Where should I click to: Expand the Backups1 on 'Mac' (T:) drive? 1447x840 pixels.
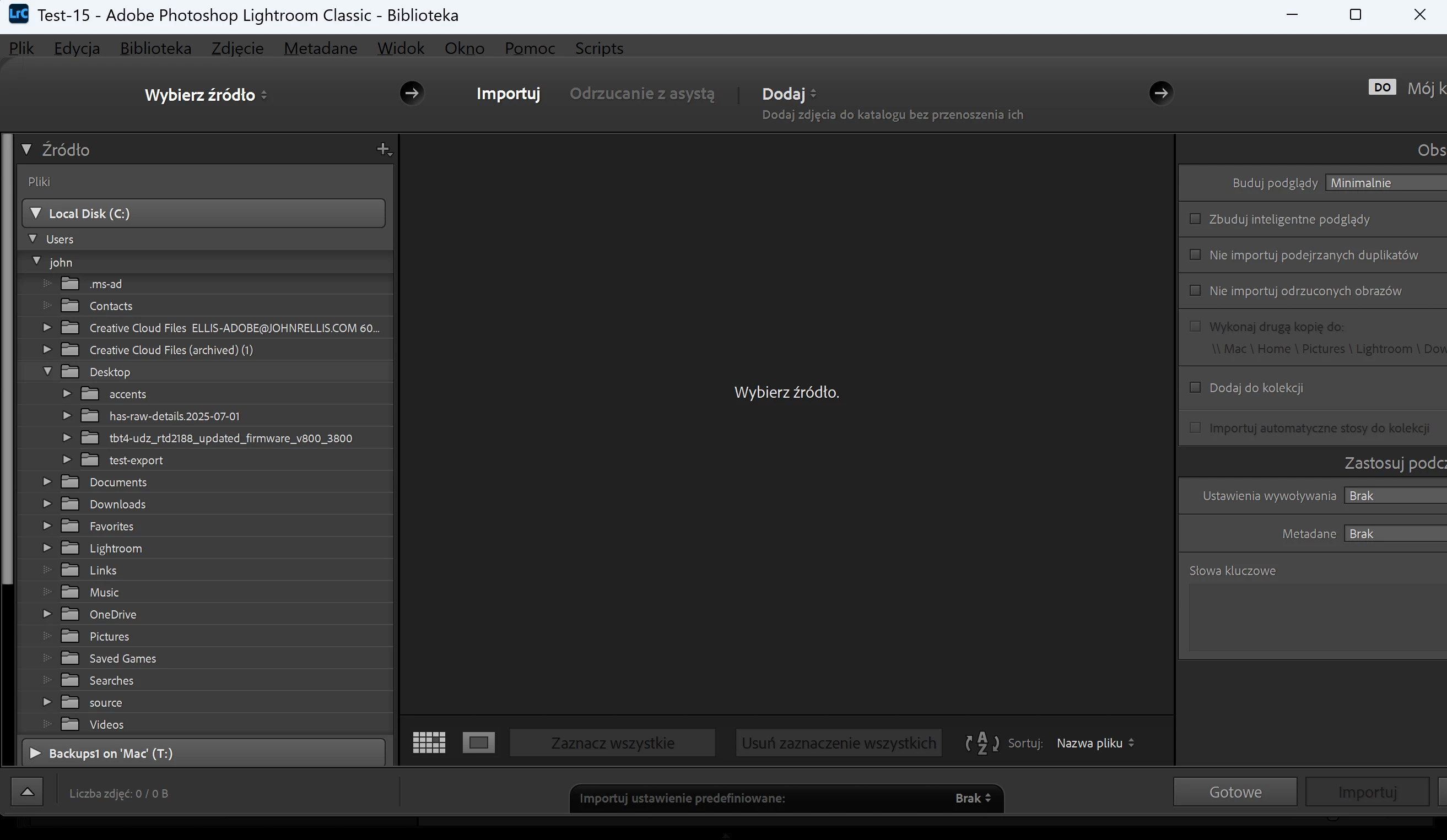(35, 753)
